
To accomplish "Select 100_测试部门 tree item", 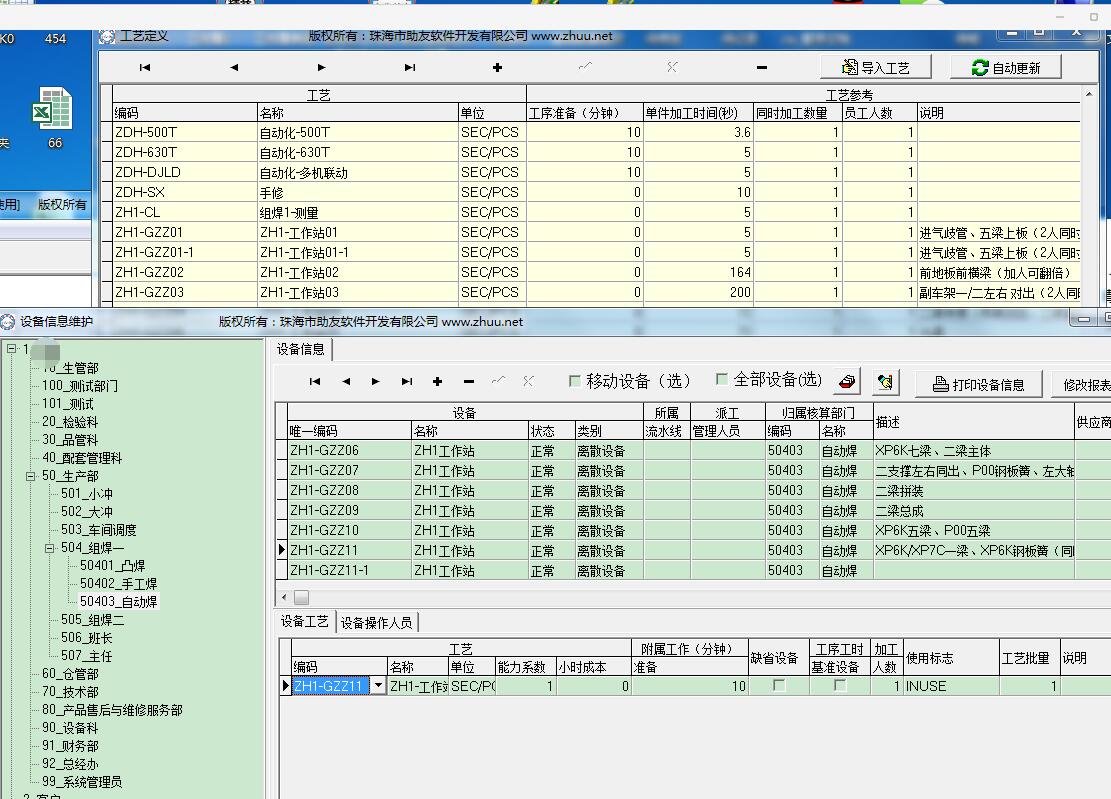I will [x=79, y=386].
